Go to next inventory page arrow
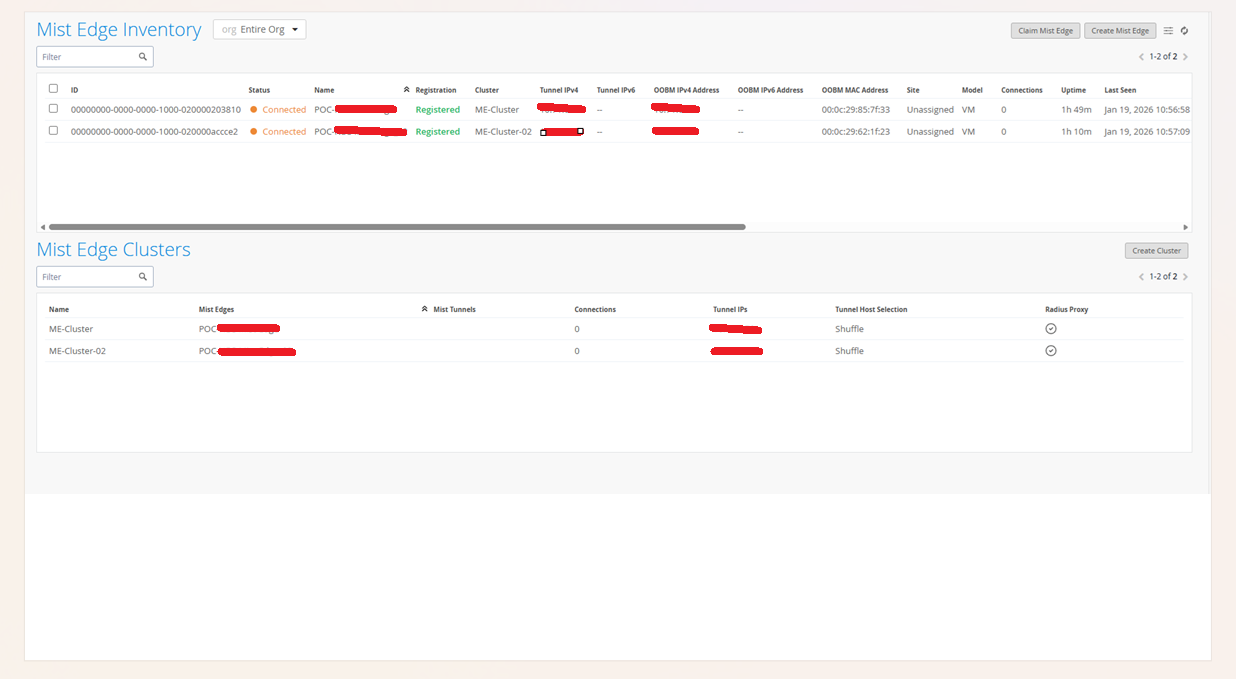1236x679 pixels. 1186,57
